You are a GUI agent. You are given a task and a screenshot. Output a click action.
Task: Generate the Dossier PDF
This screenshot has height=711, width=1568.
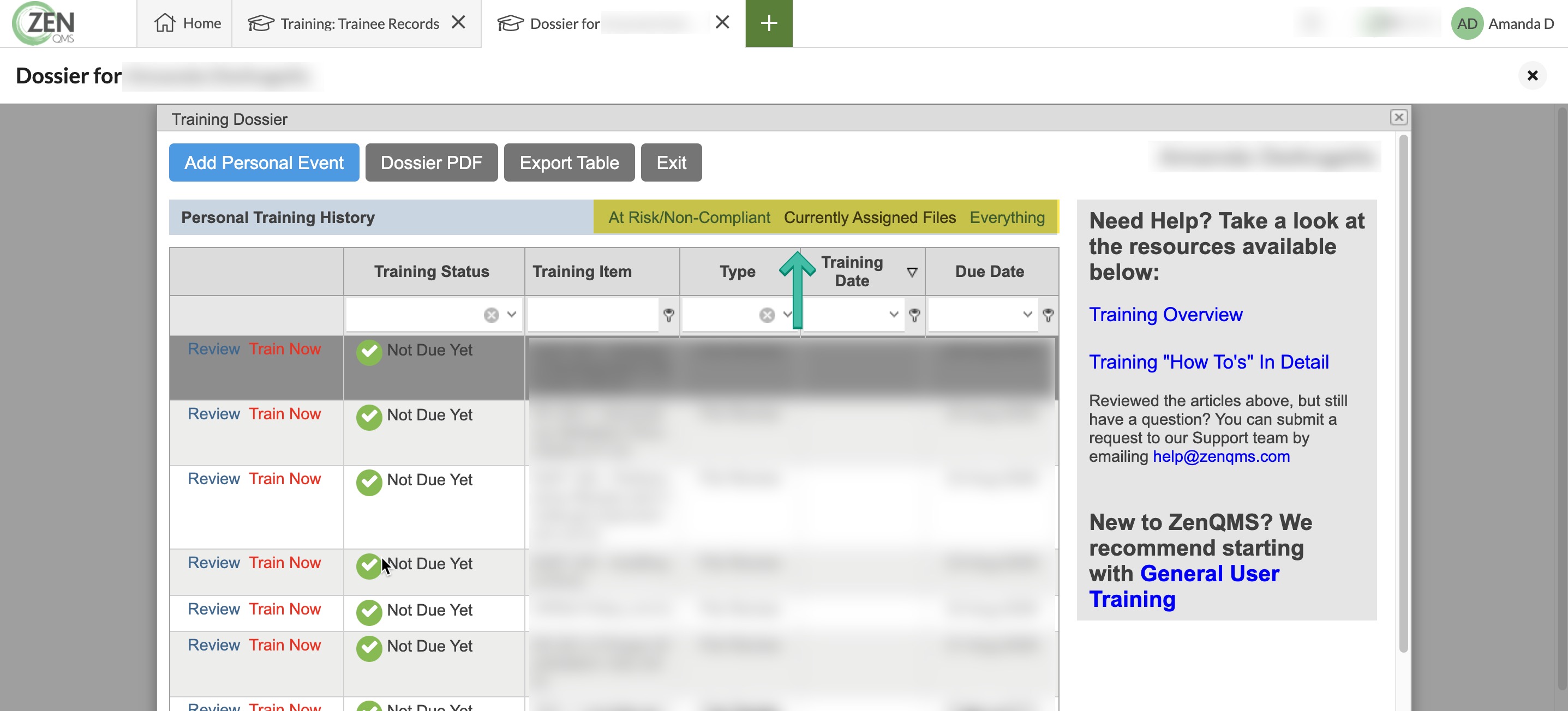coord(431,162)
